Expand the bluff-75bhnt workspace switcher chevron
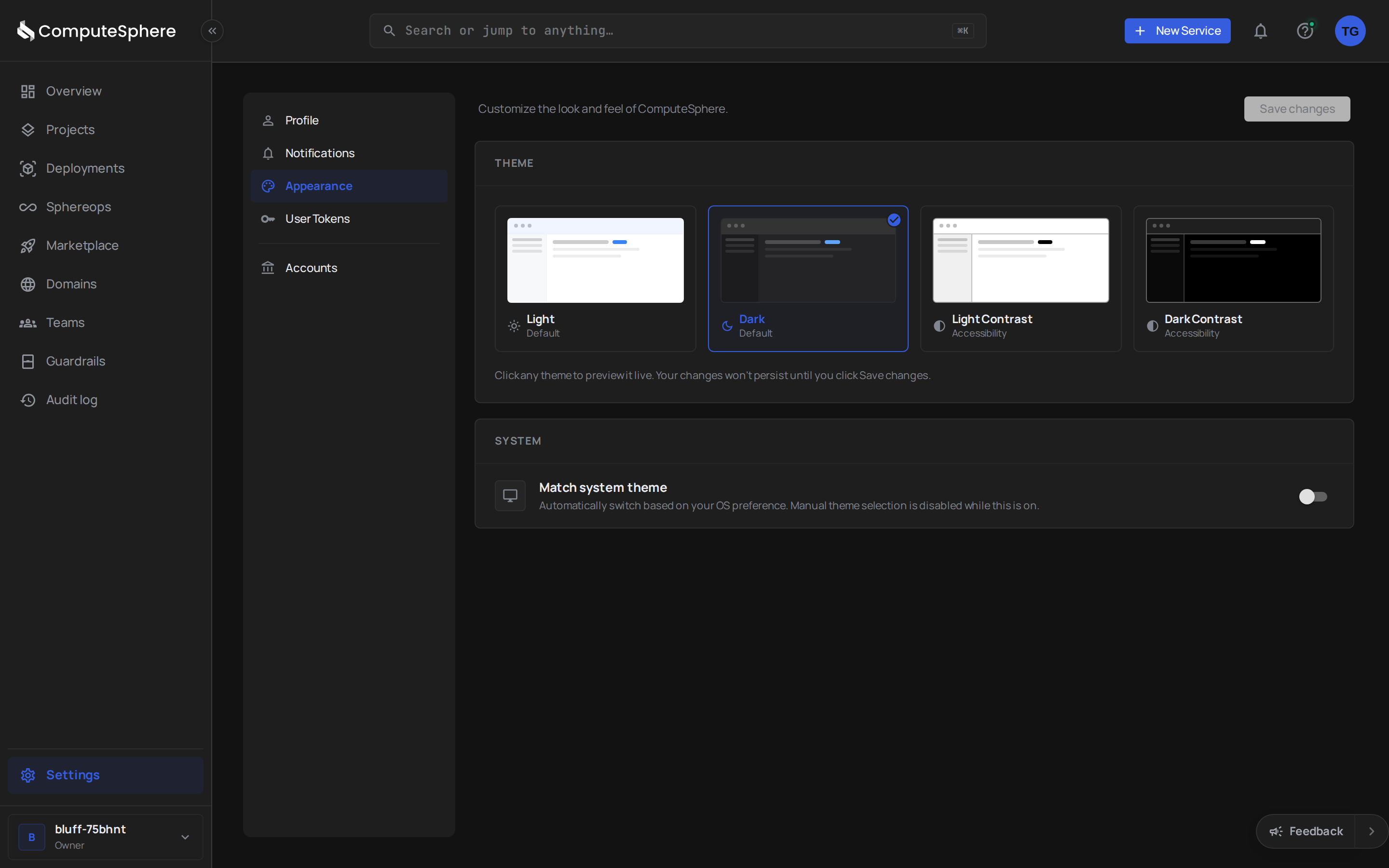Screen dimensions: 1389x868 tap(185, 837)
